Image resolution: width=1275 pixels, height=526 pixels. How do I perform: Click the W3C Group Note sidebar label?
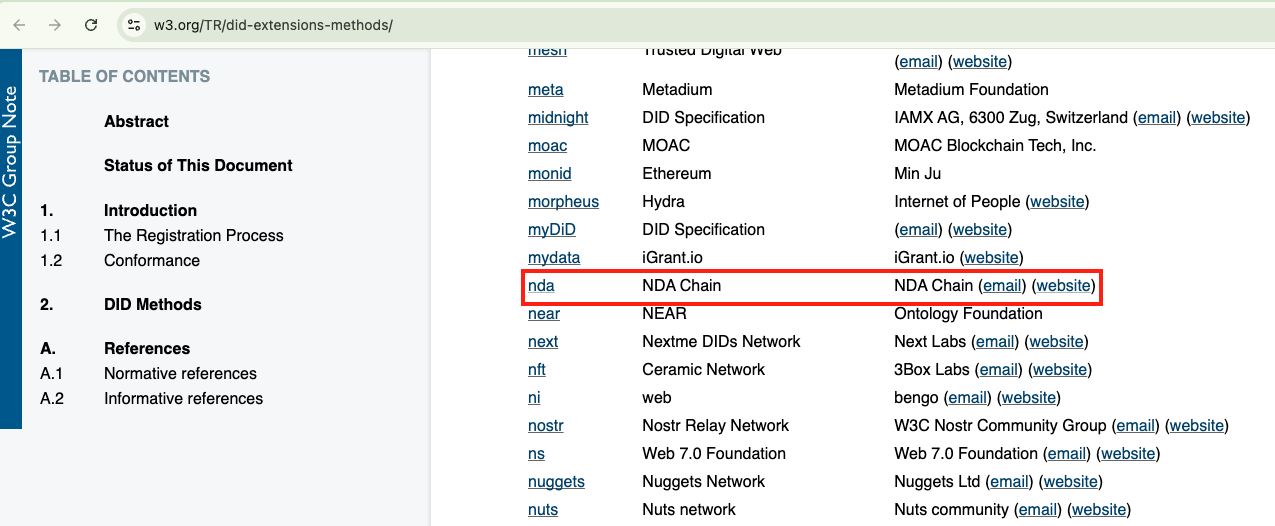[x=10, y=162]
